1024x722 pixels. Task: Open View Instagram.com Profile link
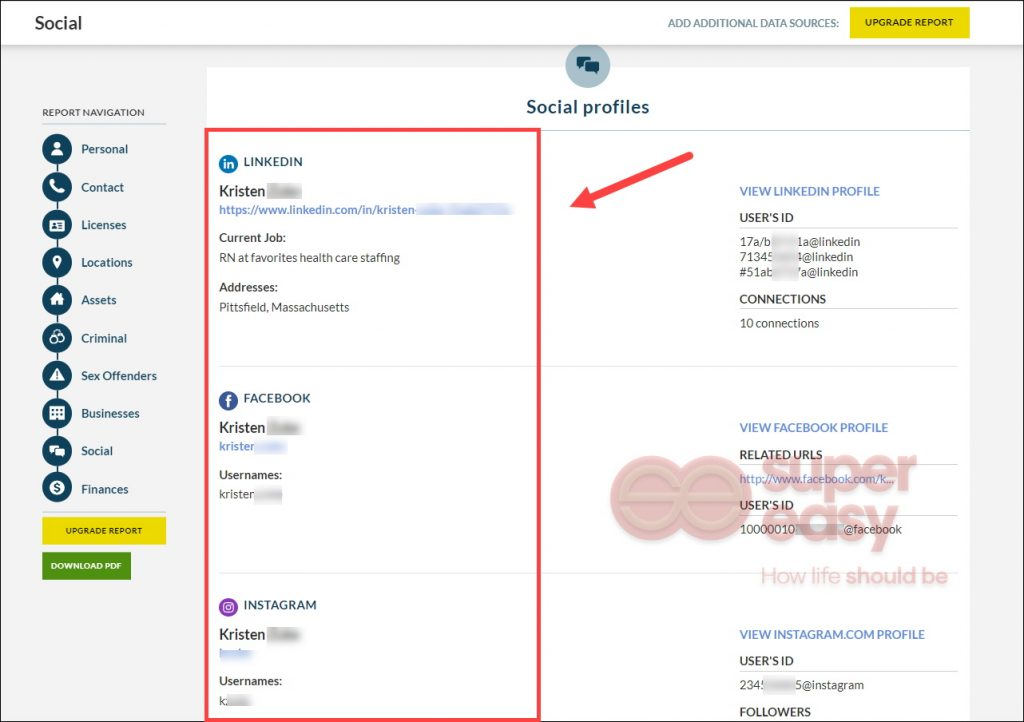coord(832,635)
